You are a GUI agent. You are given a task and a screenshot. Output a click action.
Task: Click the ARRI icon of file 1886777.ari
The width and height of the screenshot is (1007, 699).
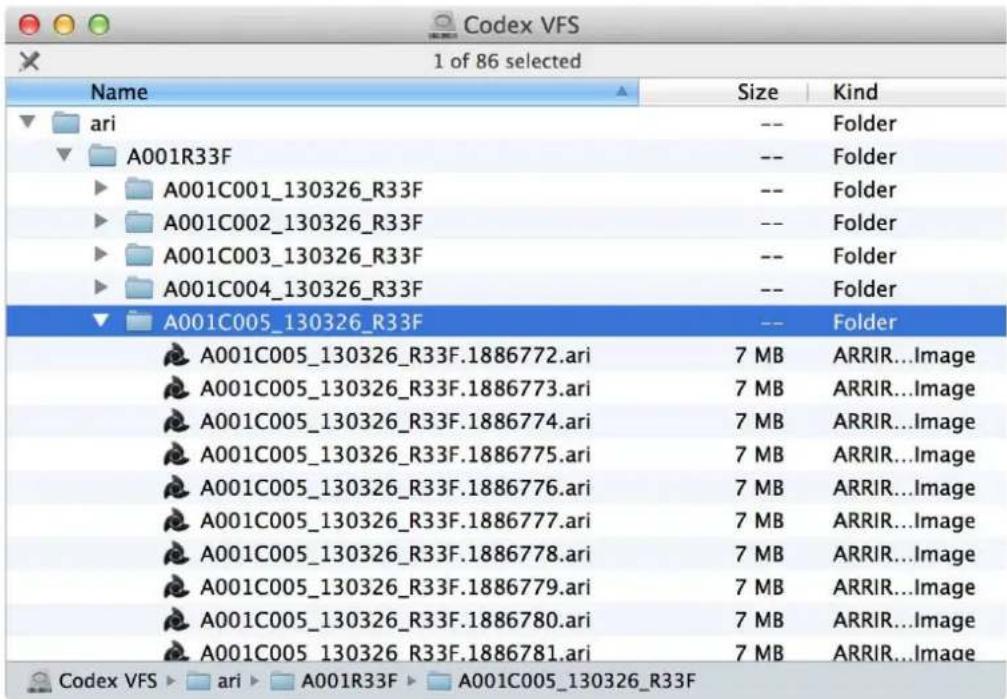point(176,521)
